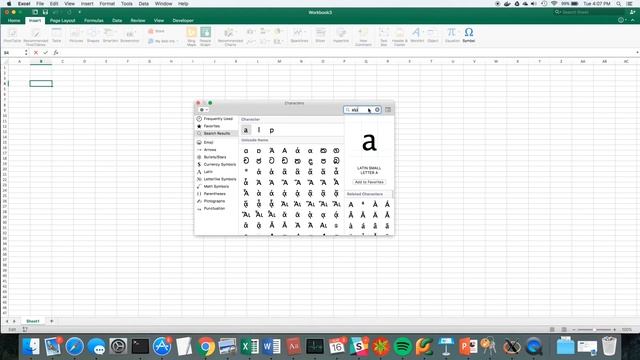The width and height of the screenshot is (640, 360).
Task: Insert a PivotTable from the ribbon
Action: coord(12,35)
